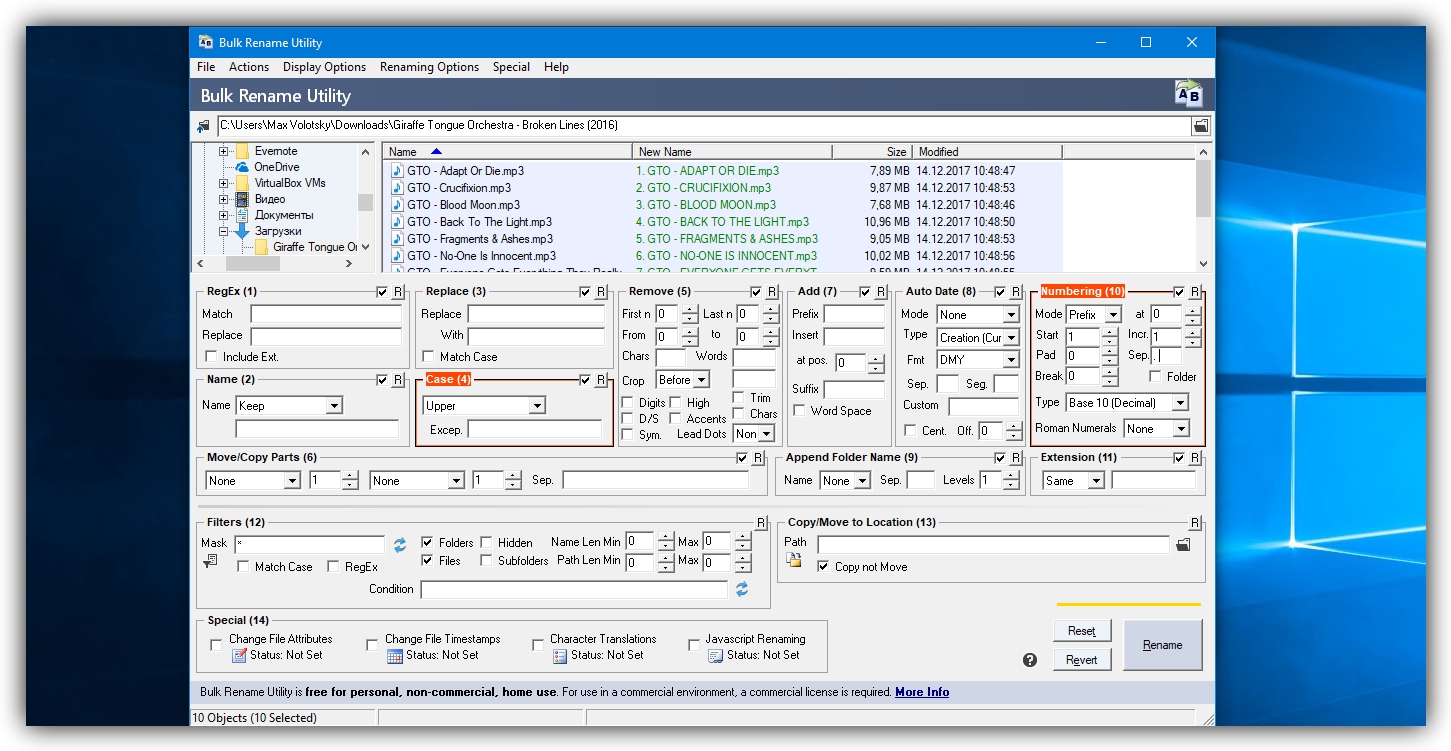This screenshot has width=1451, height=751.
Task: Click the refresh arrows icon next to Mask field
Action: pos(400,545)
